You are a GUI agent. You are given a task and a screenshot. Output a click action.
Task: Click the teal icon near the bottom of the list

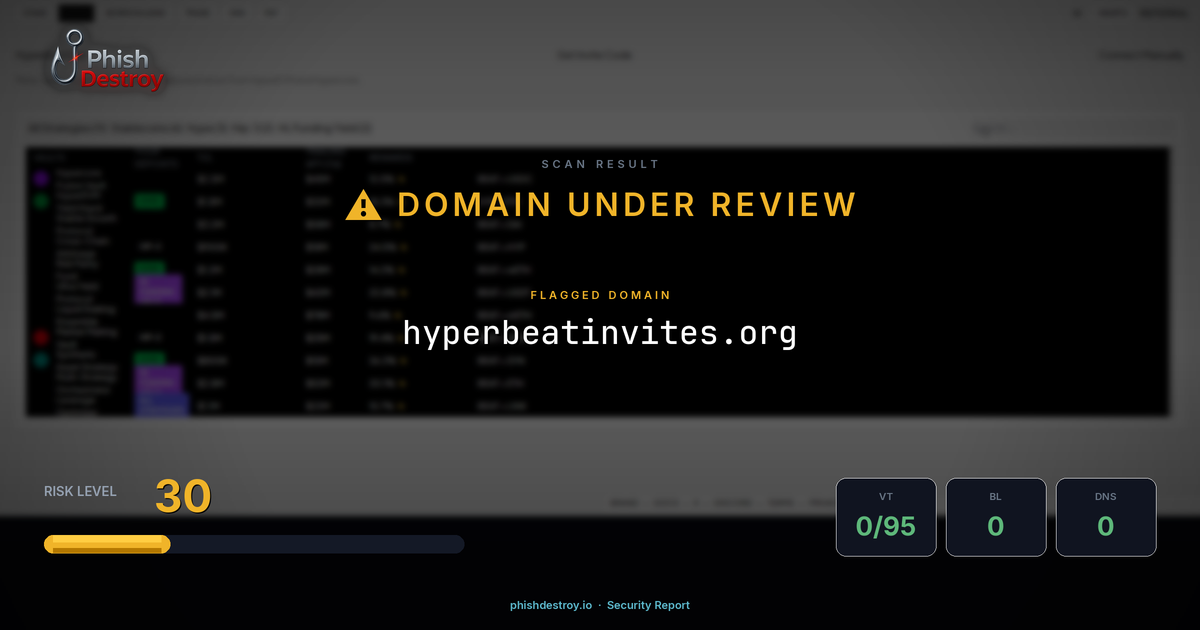point(40,361)
